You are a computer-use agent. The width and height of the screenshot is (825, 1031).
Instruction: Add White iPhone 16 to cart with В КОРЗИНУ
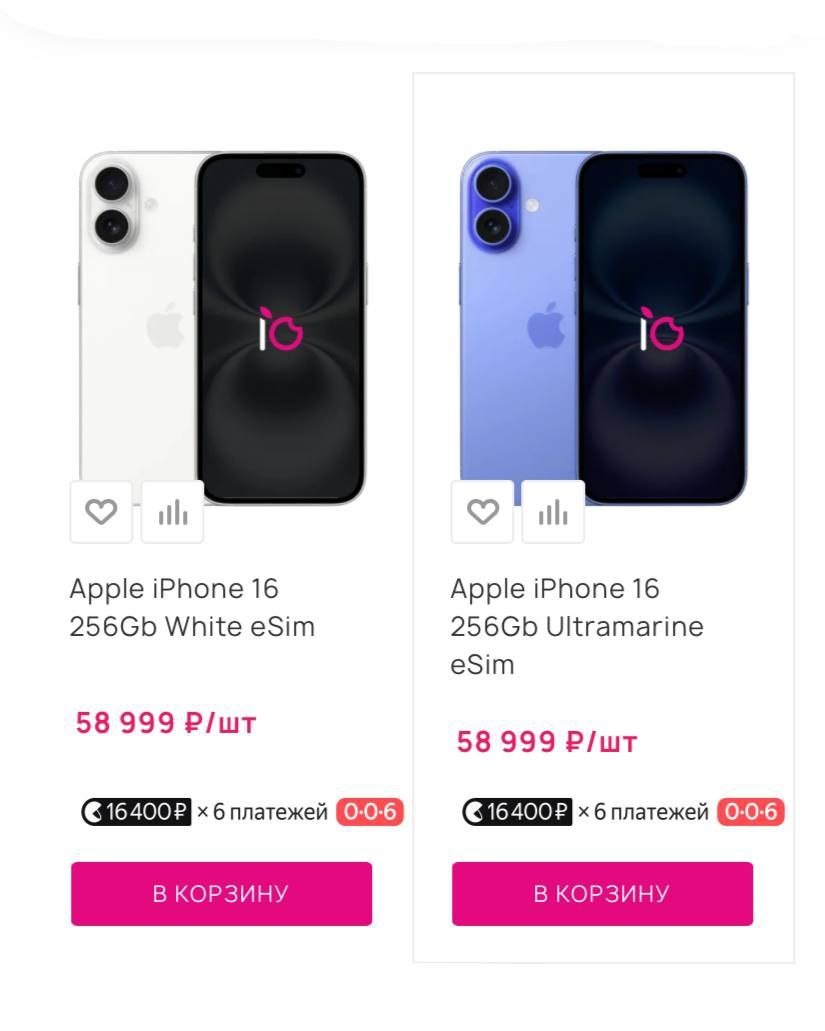pyautogui.click(x=222, y=894)
